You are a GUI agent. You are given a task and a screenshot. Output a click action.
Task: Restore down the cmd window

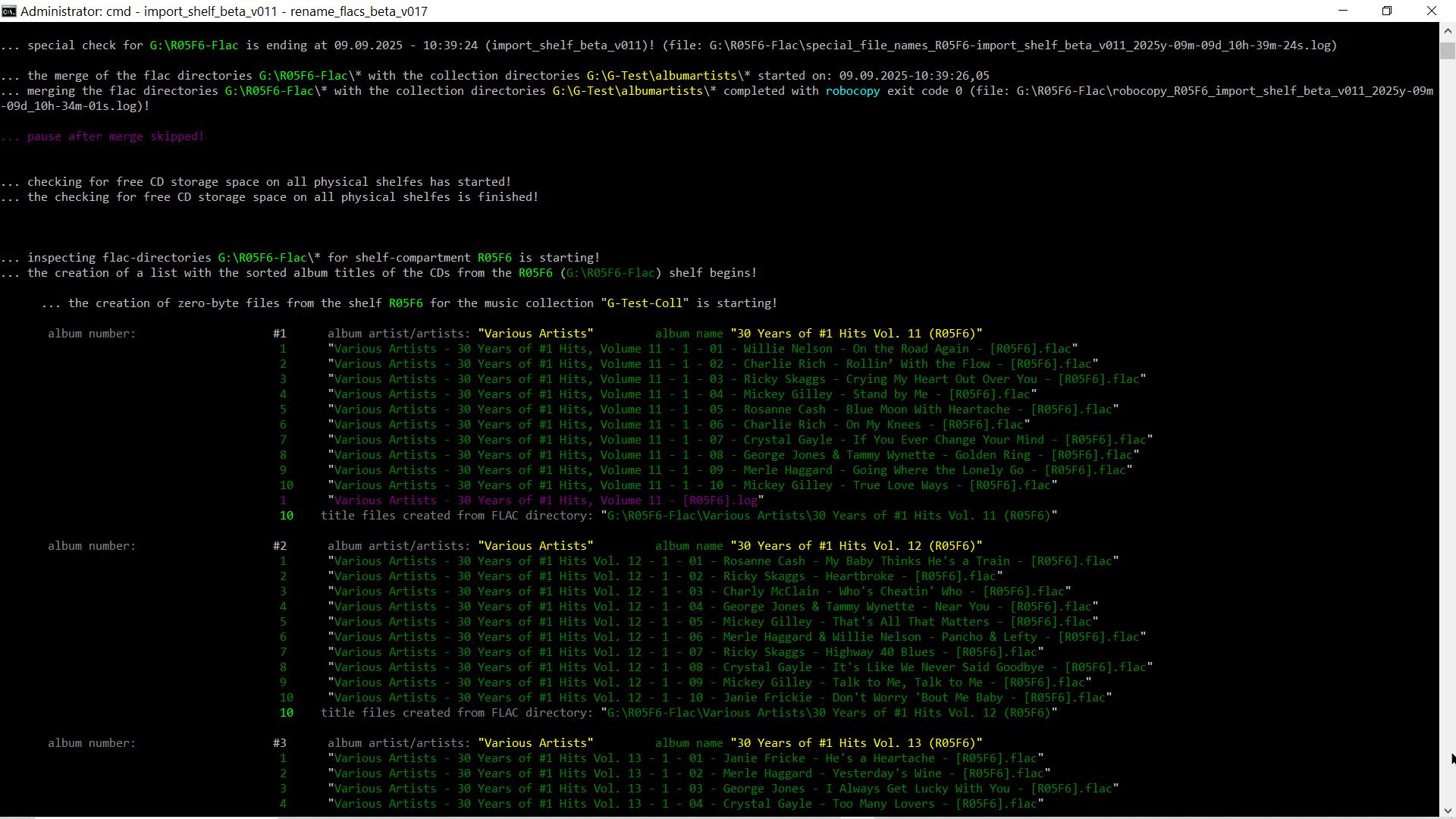(x=1387, y=11)
